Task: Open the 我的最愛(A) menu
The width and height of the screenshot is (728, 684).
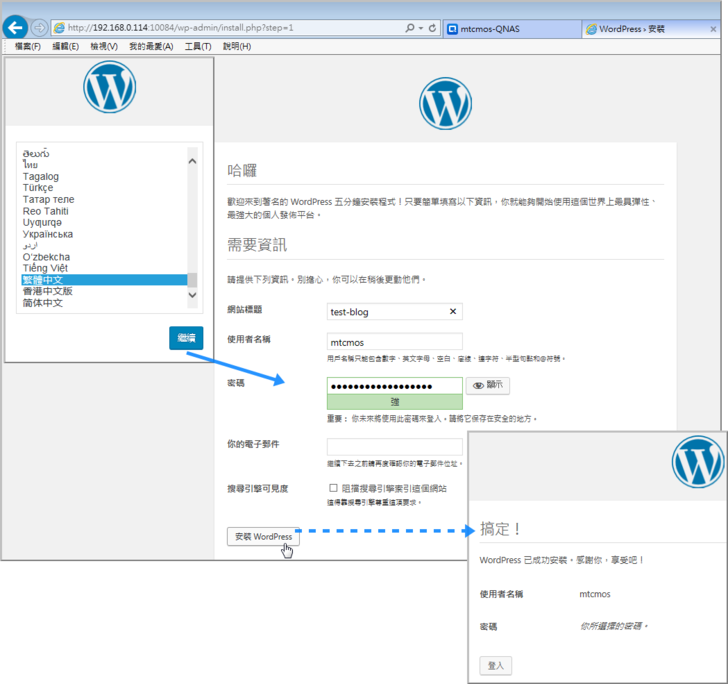Action: point(151,46)
